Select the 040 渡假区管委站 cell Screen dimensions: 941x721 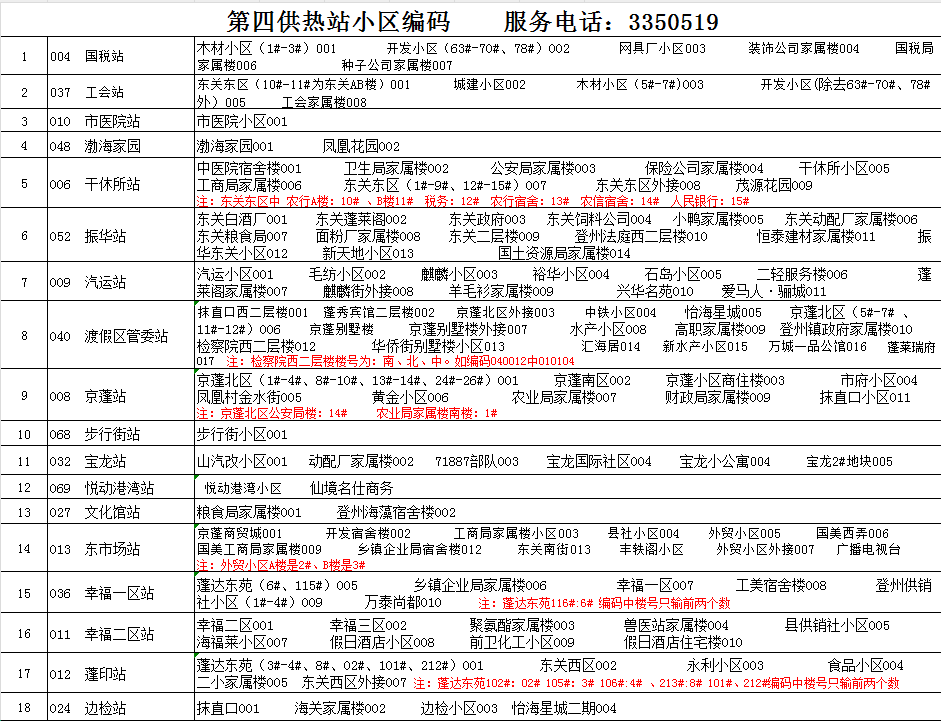[120, 336]
